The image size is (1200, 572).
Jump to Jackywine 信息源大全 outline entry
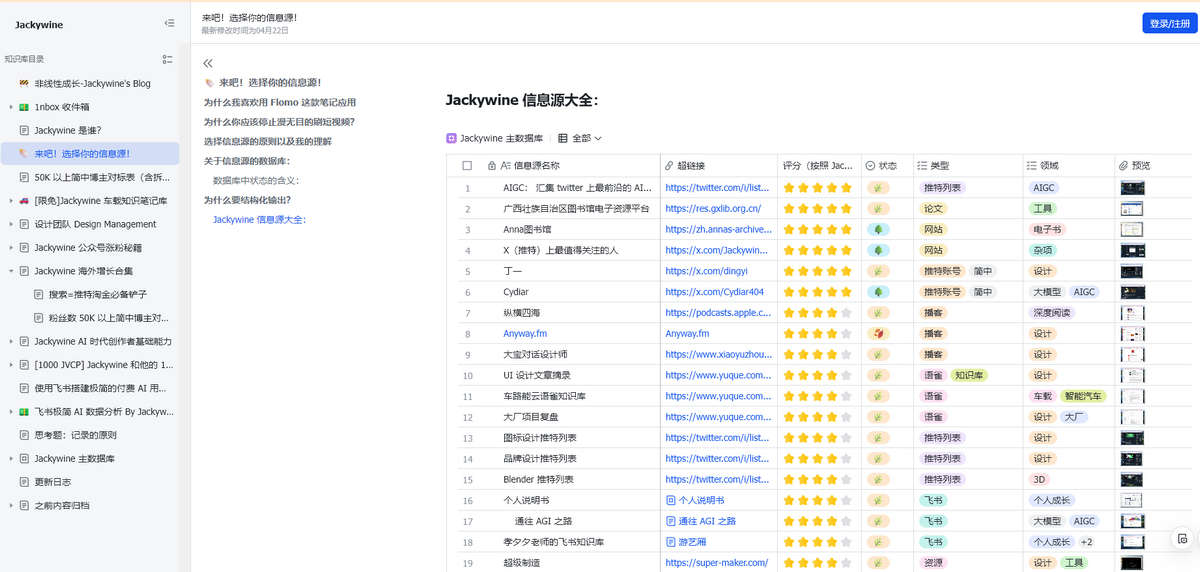(x=259, y=219)
